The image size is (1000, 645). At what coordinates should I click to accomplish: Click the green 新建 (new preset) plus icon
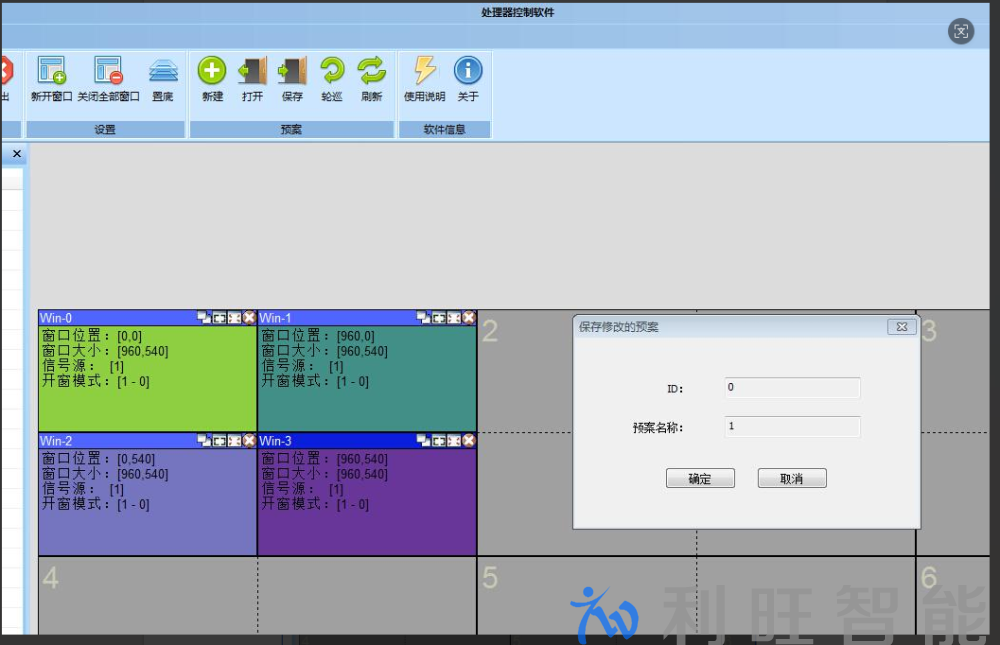pyautogui.click(x=212, y=71)
